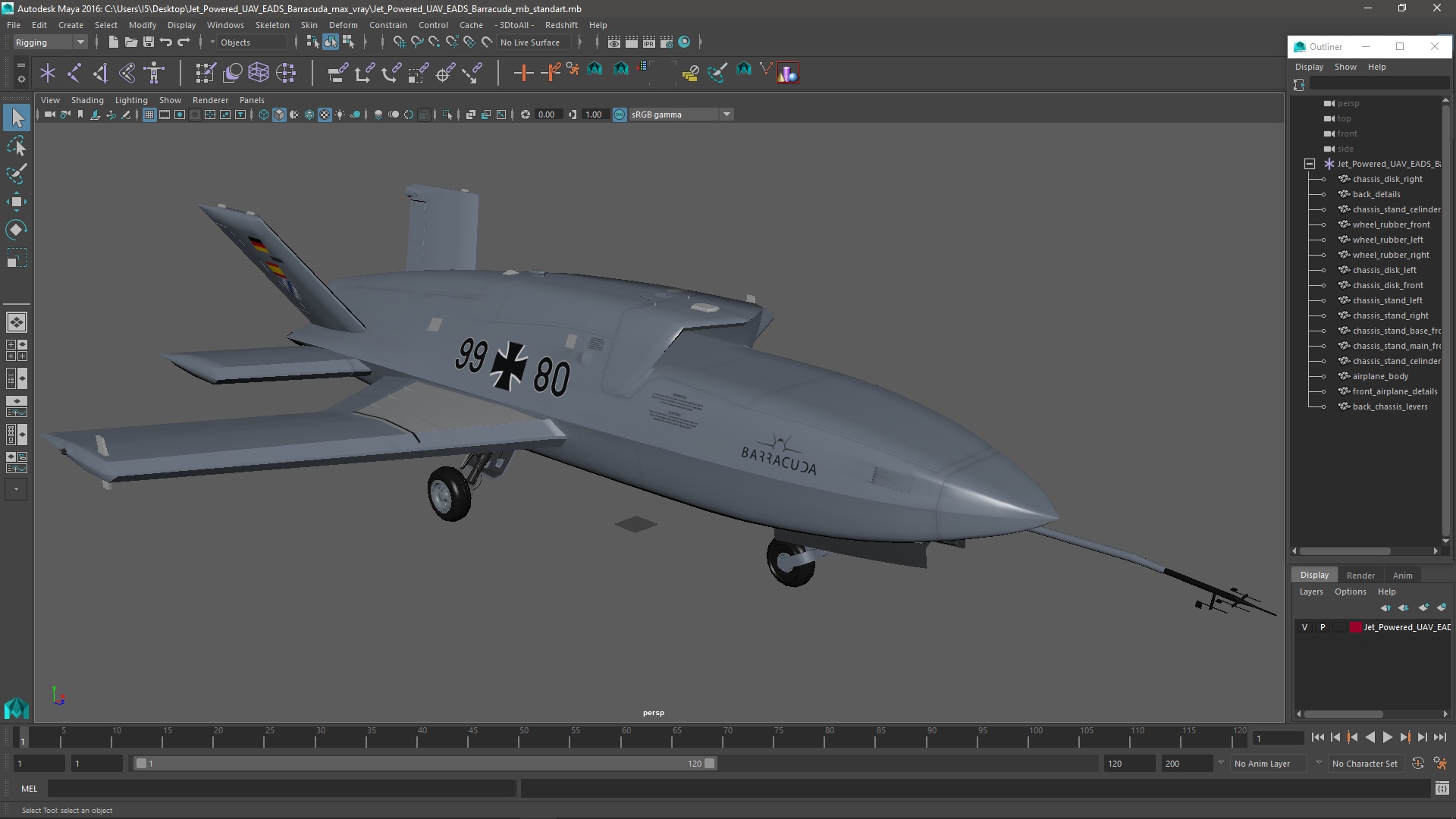Viewport: 1456px width, 819px height.
Task: Toggle P playback for Jet_Powered_UAV layer
Action: coord(1323,627)
